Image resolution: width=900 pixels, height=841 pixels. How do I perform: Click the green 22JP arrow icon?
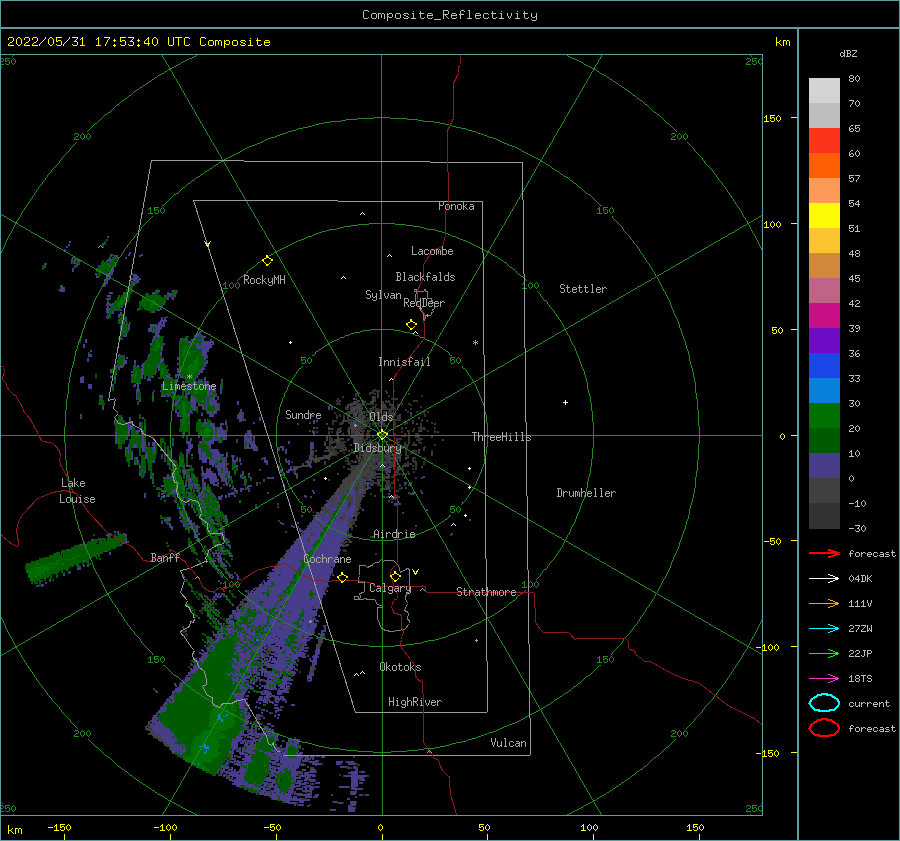[824, 653]
